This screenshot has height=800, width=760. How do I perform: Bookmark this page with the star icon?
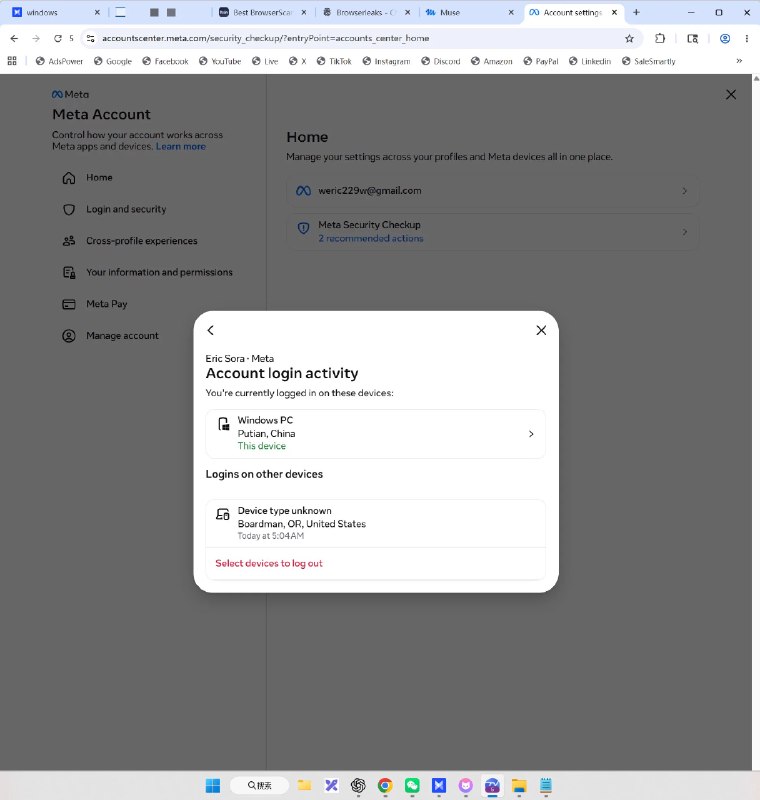pyautogui.click(x=629, y=38)
